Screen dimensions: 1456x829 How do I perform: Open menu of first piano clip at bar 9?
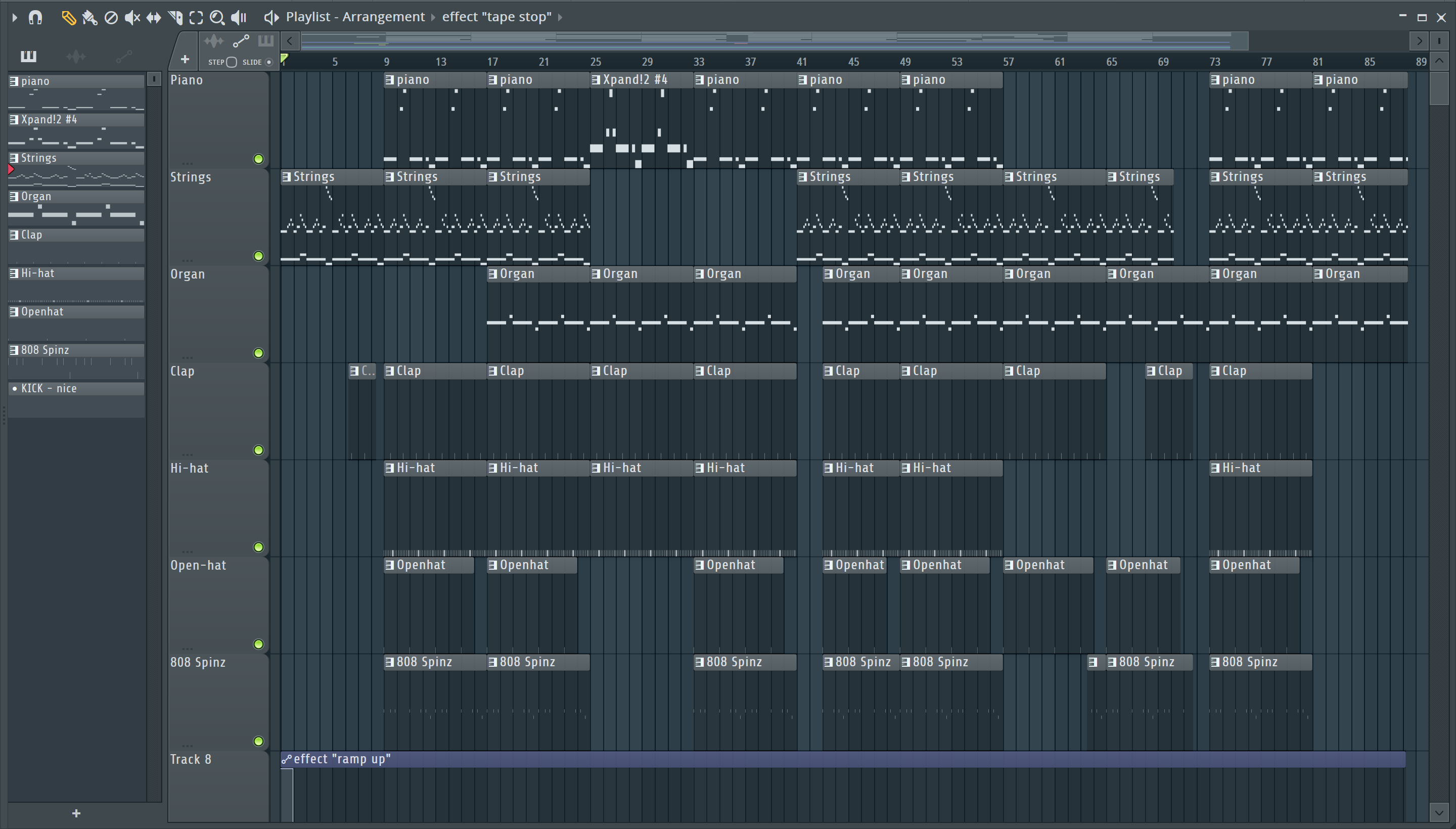pyautogui.click(x=389, y=80)
